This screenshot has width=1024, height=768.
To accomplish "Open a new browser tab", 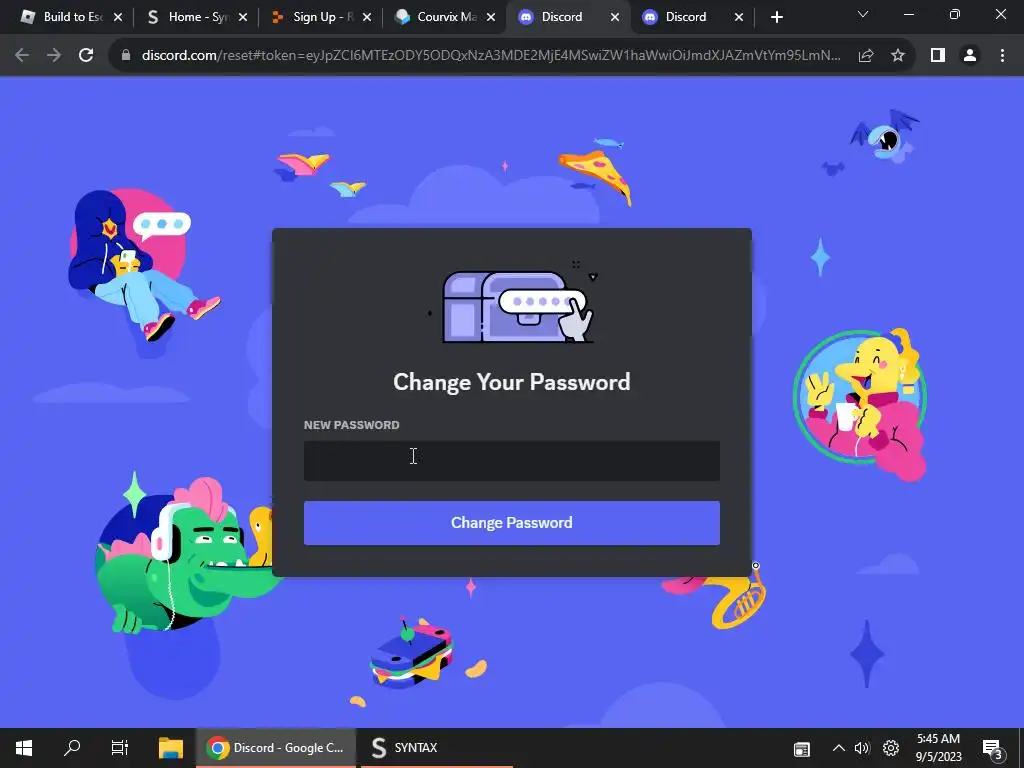I will [776, 18].
